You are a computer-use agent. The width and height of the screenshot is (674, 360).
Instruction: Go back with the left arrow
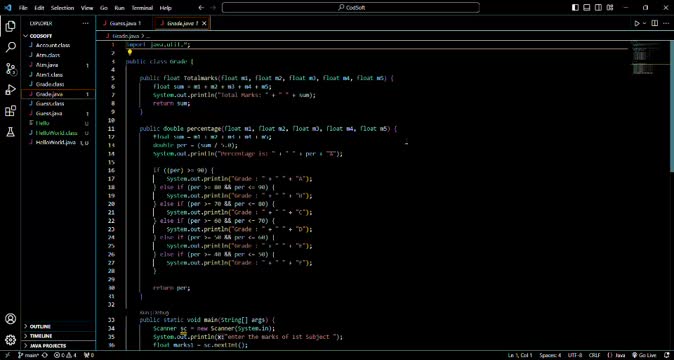tap(201, 8)
